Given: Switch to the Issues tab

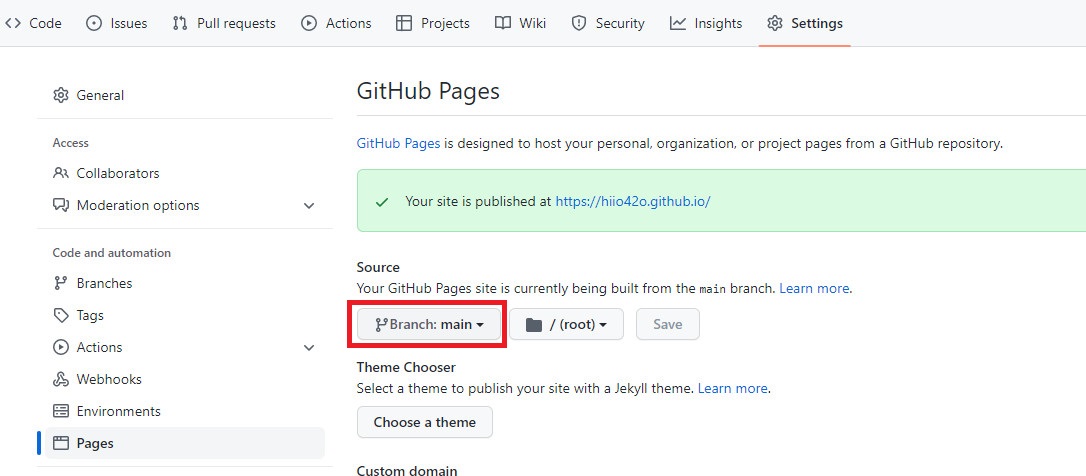Looking at the screenshot, I should coord(117,23).
